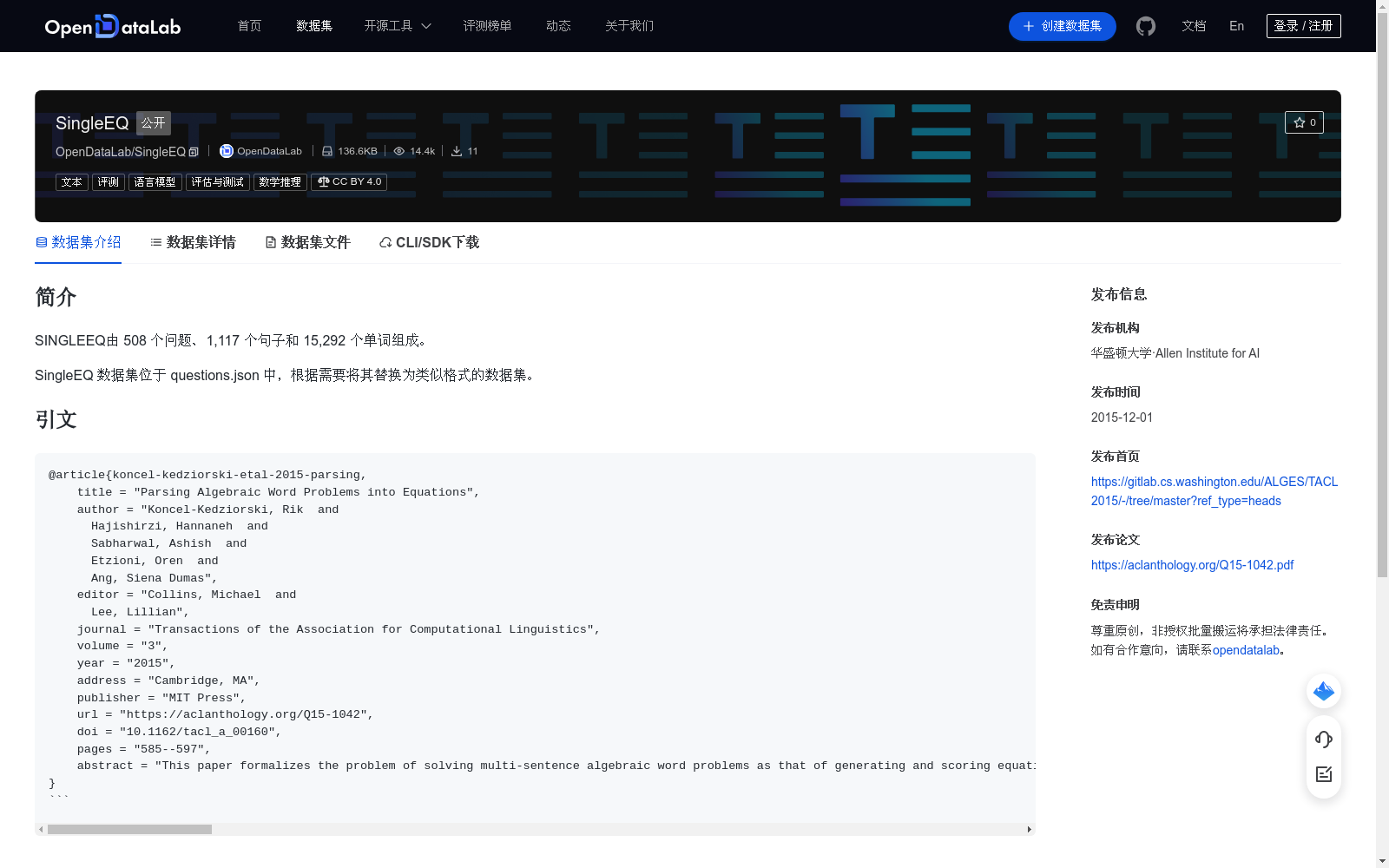Image resolution: width=1389 pixels, height=868 pixels.
Task: Click the citation scrollbar right arrow
Action: 1030,830
